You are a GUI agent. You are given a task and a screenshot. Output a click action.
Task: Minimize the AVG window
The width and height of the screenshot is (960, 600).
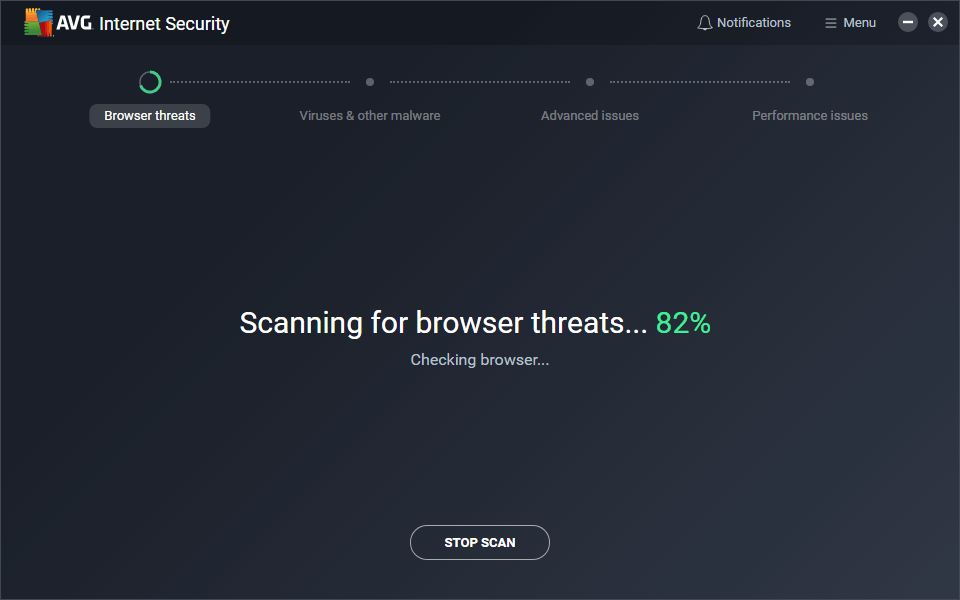[908, 22]
